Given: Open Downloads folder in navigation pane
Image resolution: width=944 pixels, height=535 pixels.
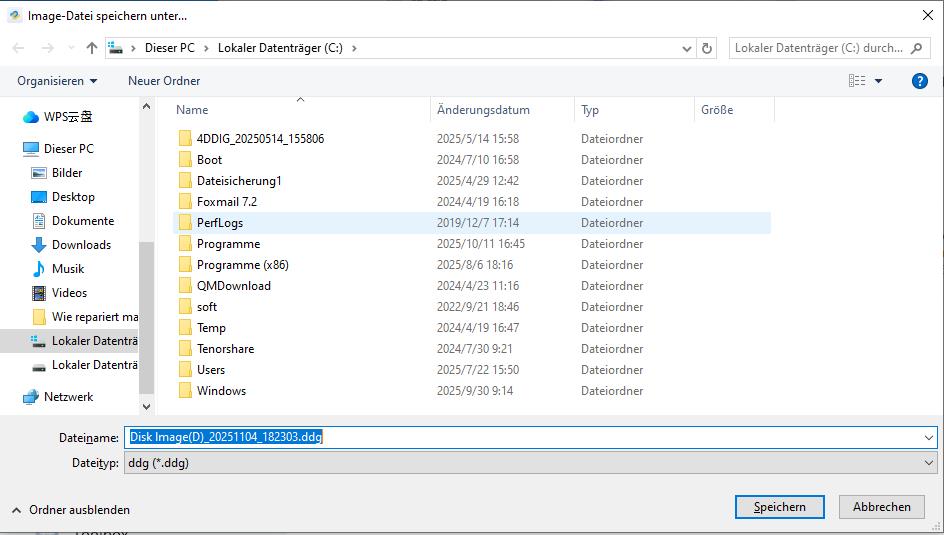Looking at the screenshot, I should tap(81, 245).
